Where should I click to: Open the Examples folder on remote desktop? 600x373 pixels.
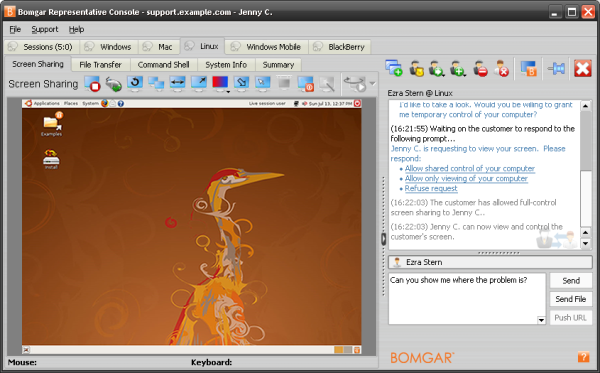52,124
